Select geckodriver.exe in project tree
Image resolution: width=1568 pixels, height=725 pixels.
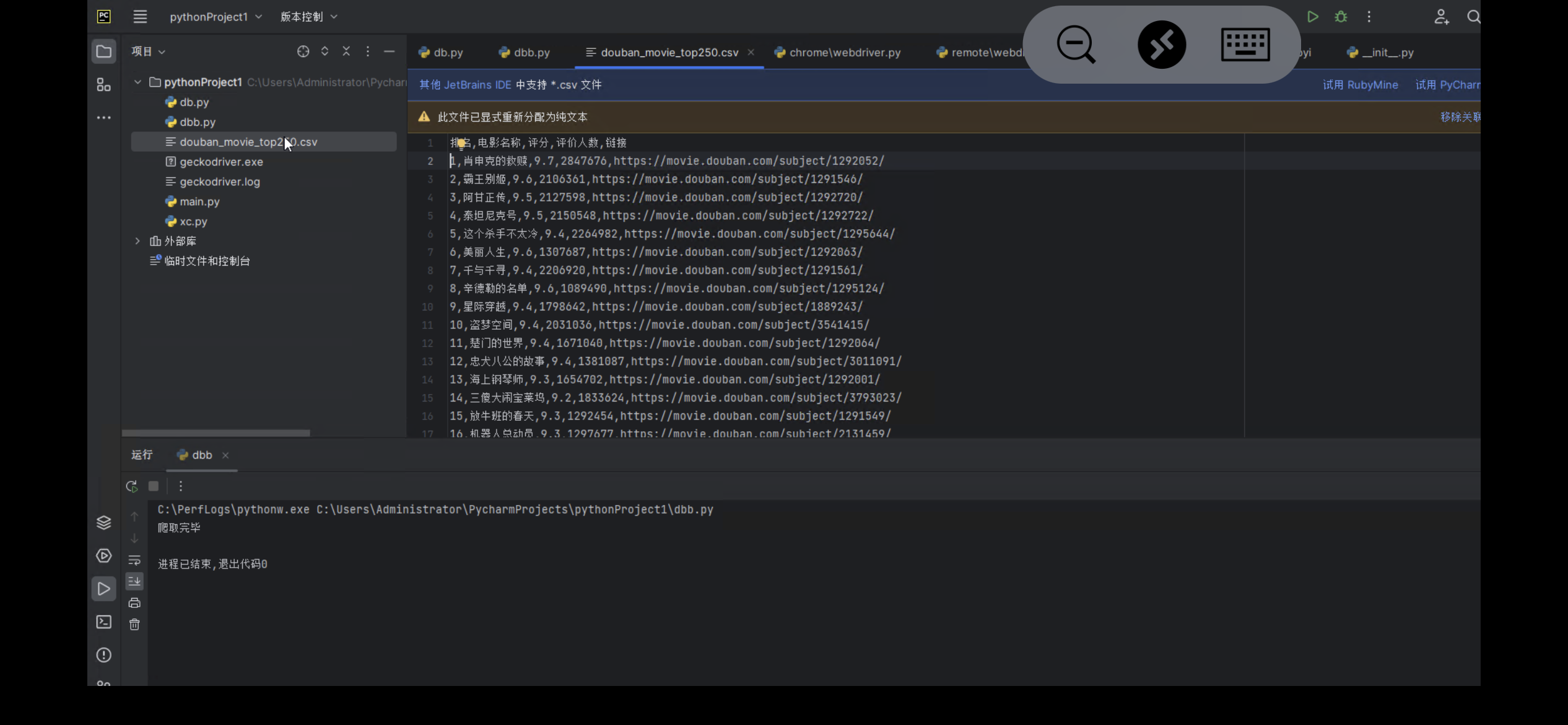(x=264, y=162)
